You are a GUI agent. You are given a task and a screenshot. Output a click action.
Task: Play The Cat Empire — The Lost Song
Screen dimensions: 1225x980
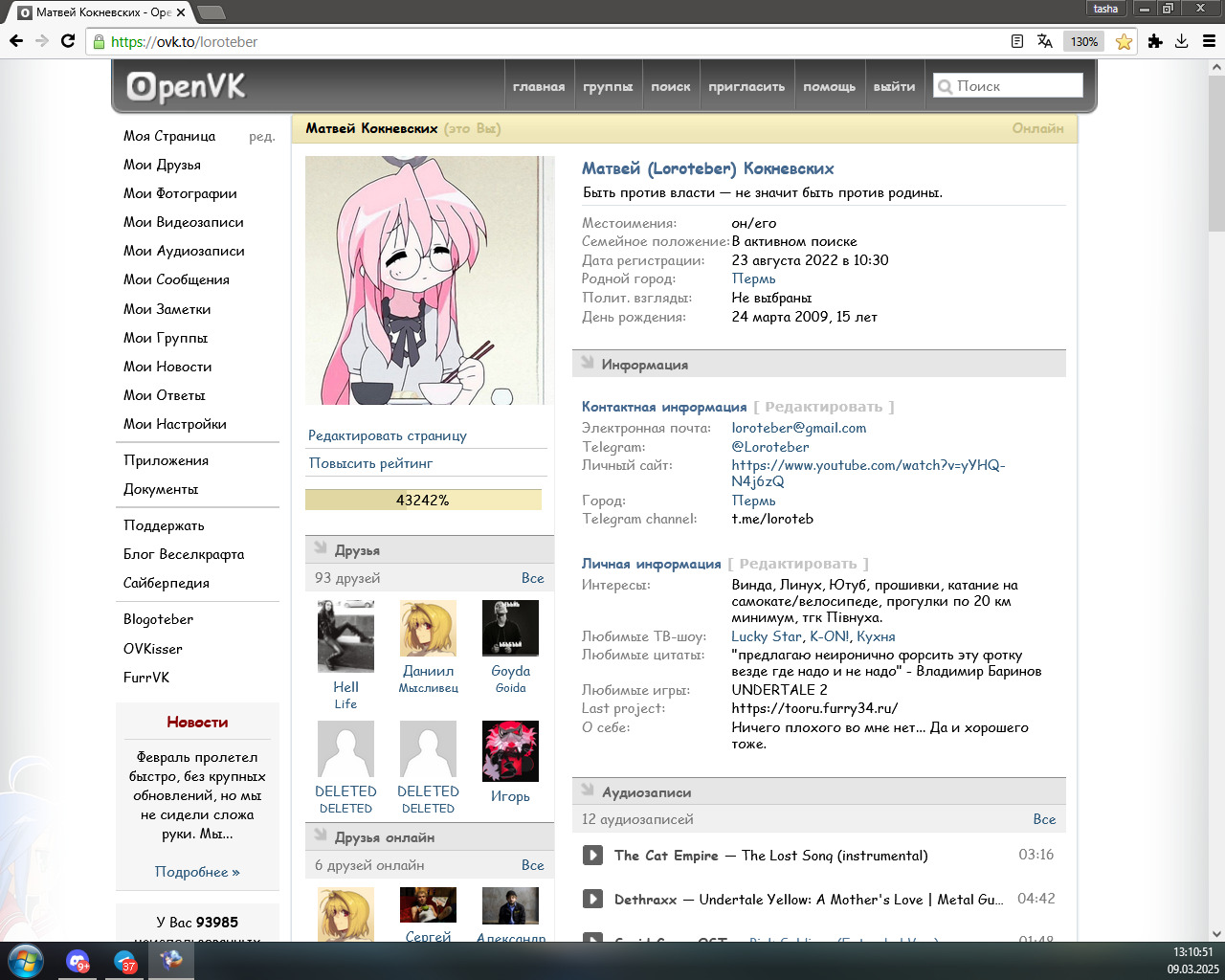point(593,855)
